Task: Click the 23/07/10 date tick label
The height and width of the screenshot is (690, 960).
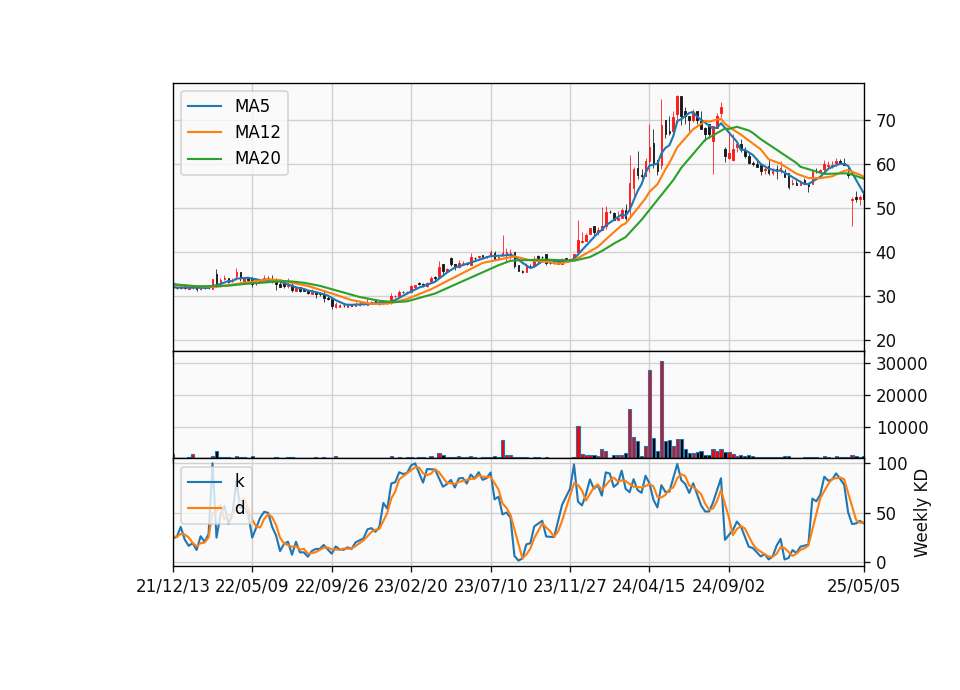Action: [x=490, y=586]
